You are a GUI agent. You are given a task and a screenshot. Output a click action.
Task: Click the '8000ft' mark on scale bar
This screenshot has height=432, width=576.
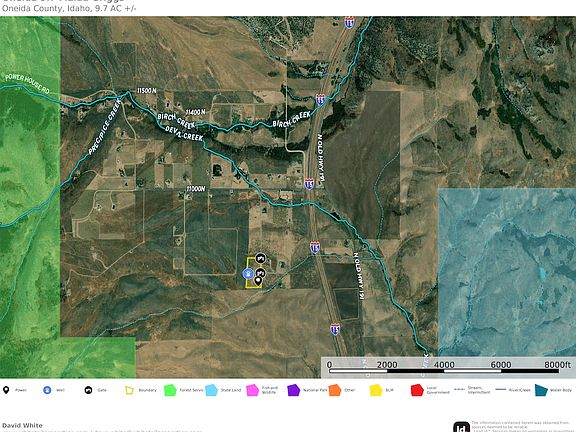[x=557, y=364]
